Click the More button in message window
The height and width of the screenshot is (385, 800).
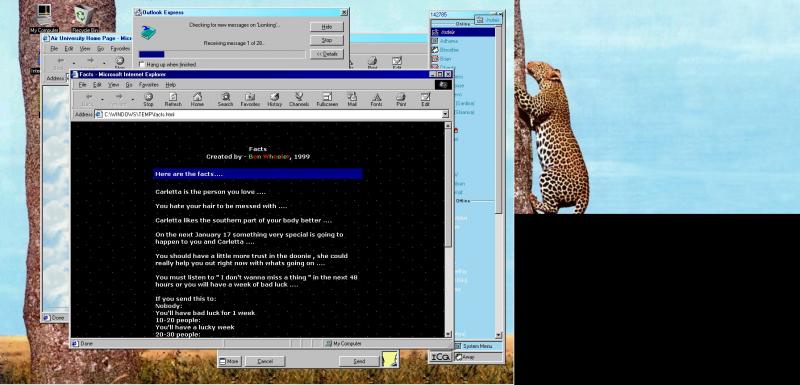click(229, 361)
